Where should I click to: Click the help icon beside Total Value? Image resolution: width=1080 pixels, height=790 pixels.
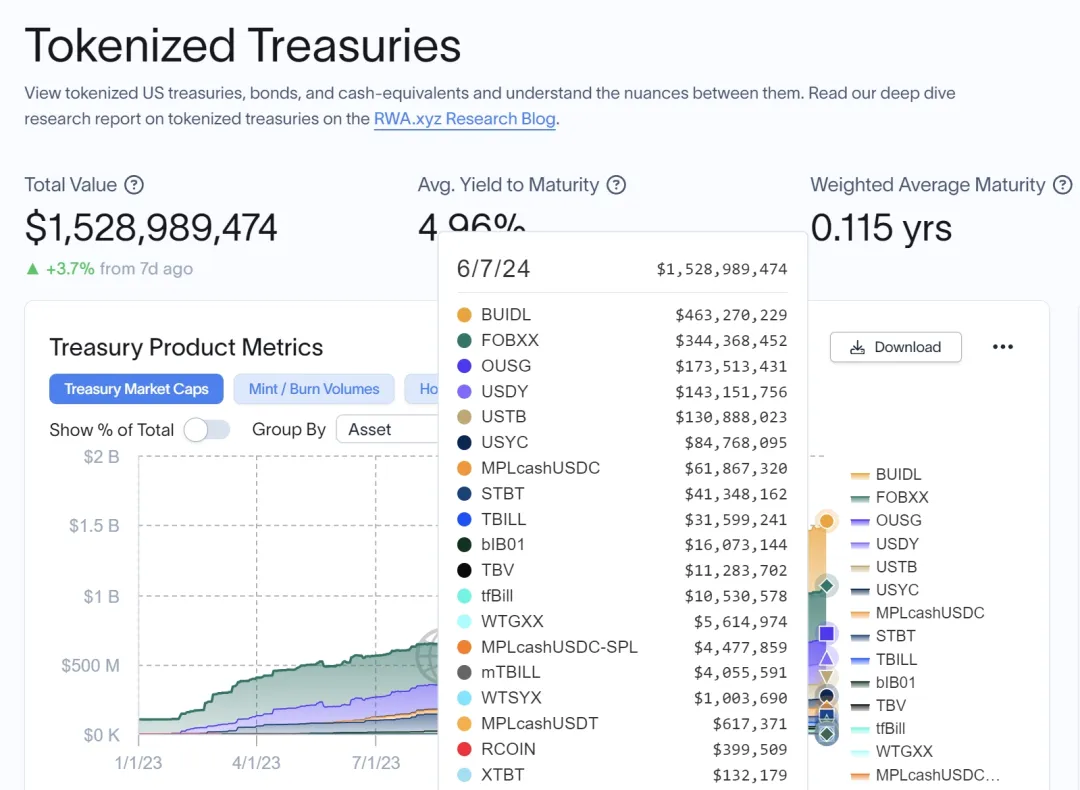point(134,185)
